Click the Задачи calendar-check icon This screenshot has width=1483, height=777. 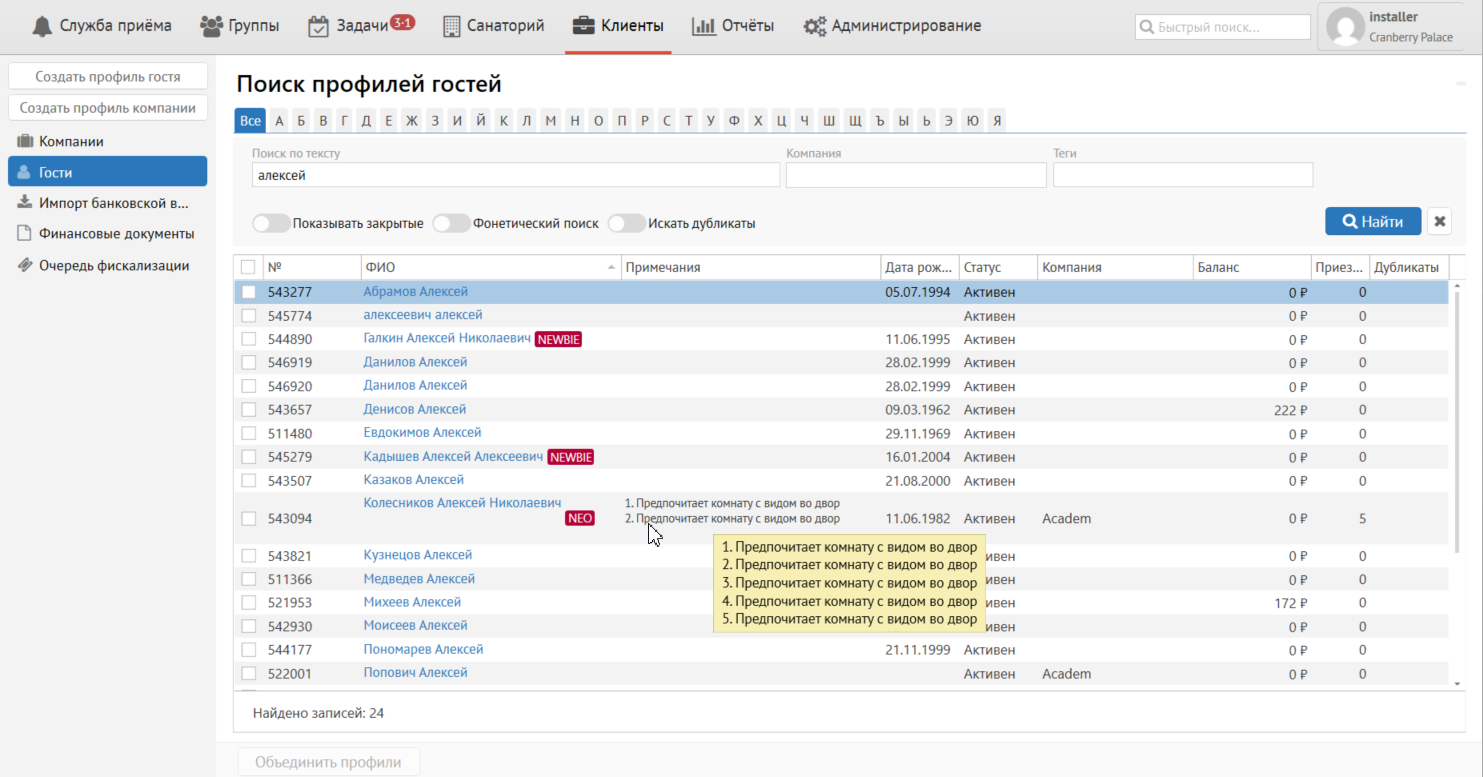point(318,26)
